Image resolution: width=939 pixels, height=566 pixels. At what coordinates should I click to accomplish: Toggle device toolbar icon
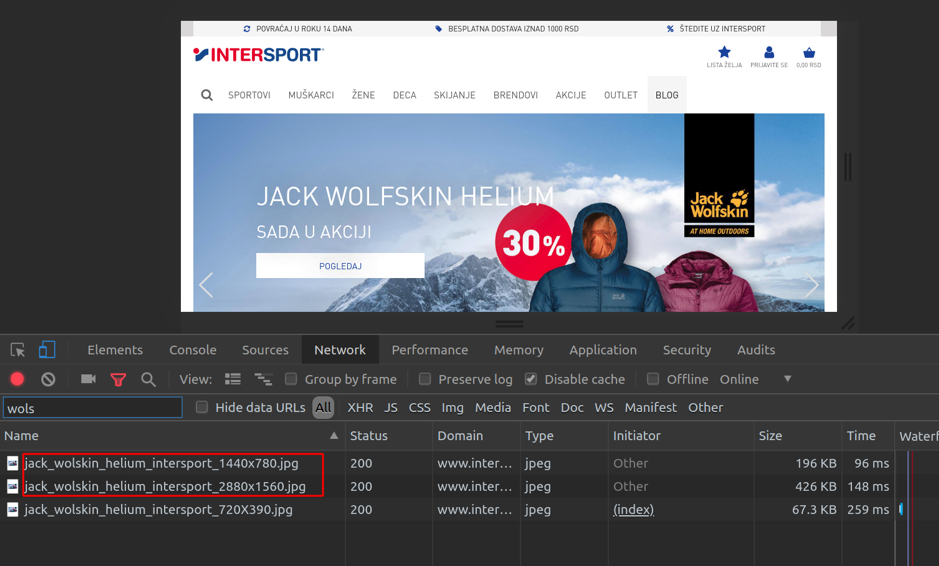click(47, 350)
